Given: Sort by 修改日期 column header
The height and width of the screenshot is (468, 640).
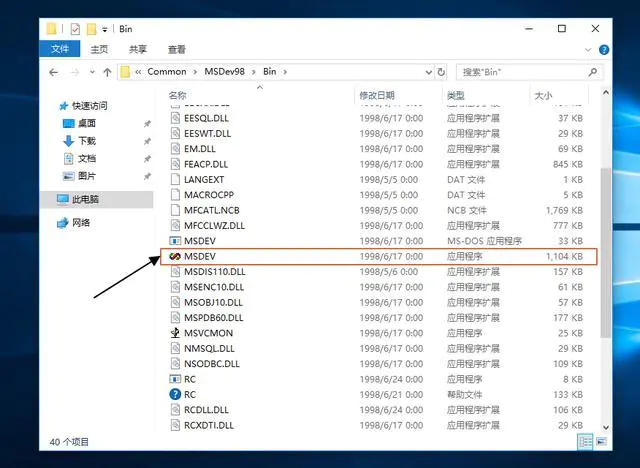Looking at the screenshot, I should [x=377, y=95].
